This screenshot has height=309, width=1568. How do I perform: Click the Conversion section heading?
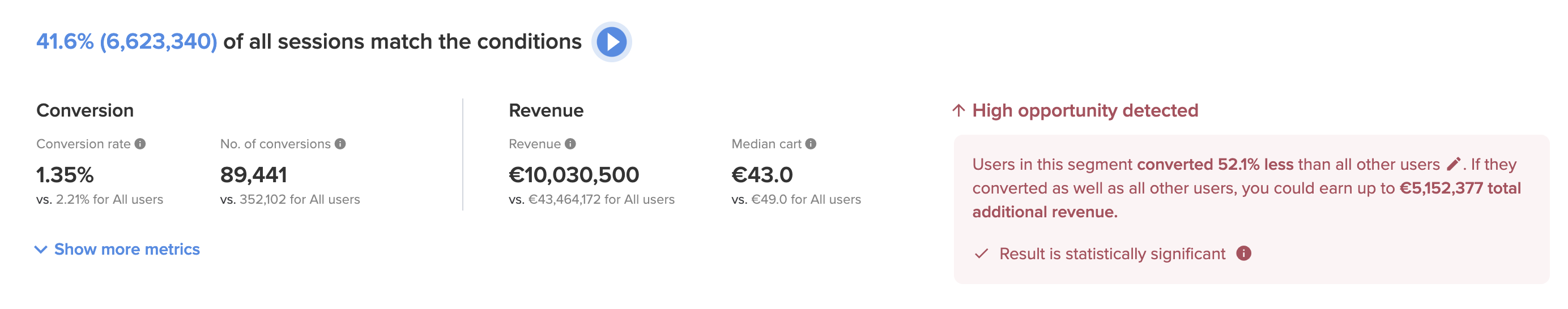tap(85, 110)
